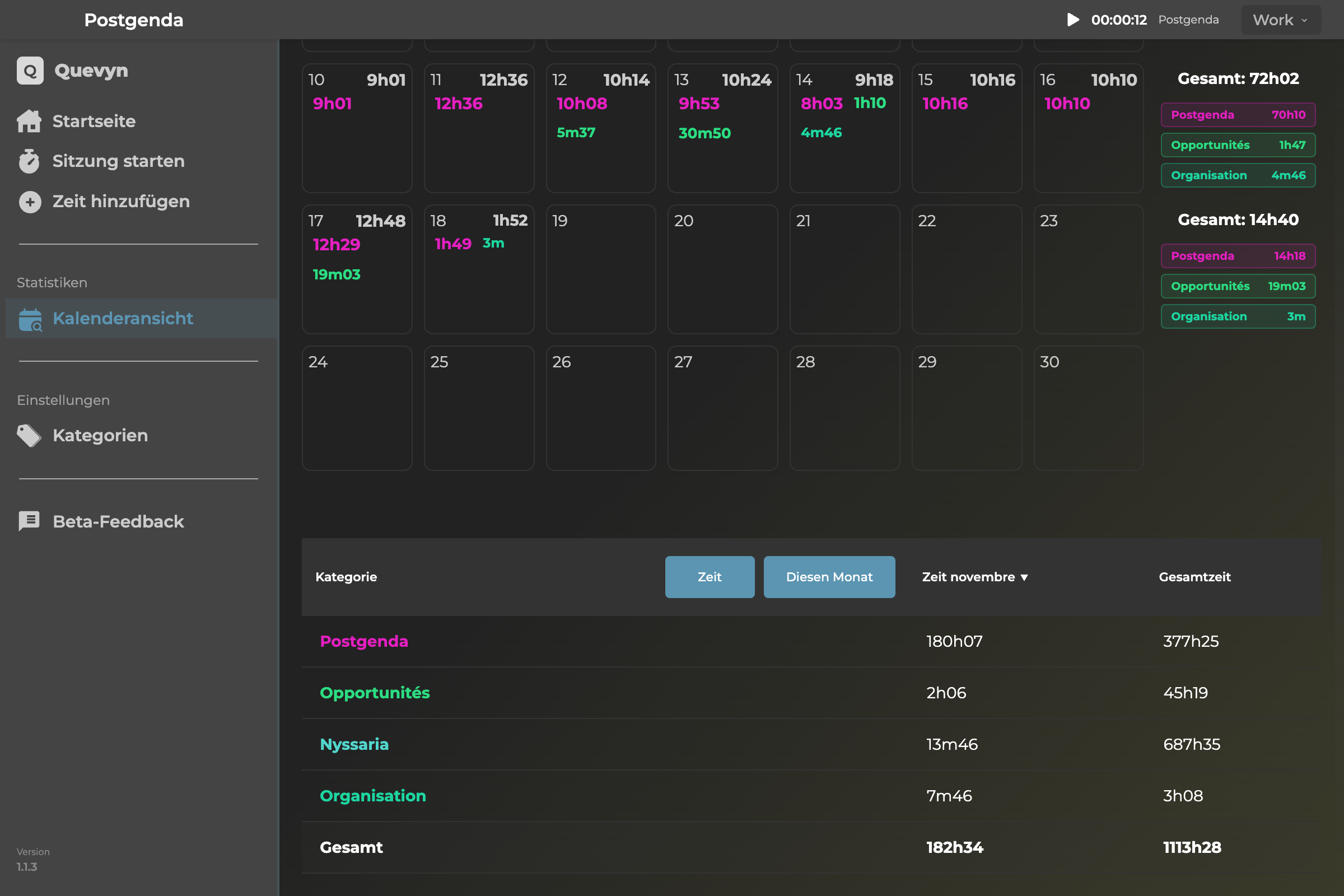The image size is (1344, 896).
Task: Select calendar day 14 cell
Action: [x=844, y=128]
